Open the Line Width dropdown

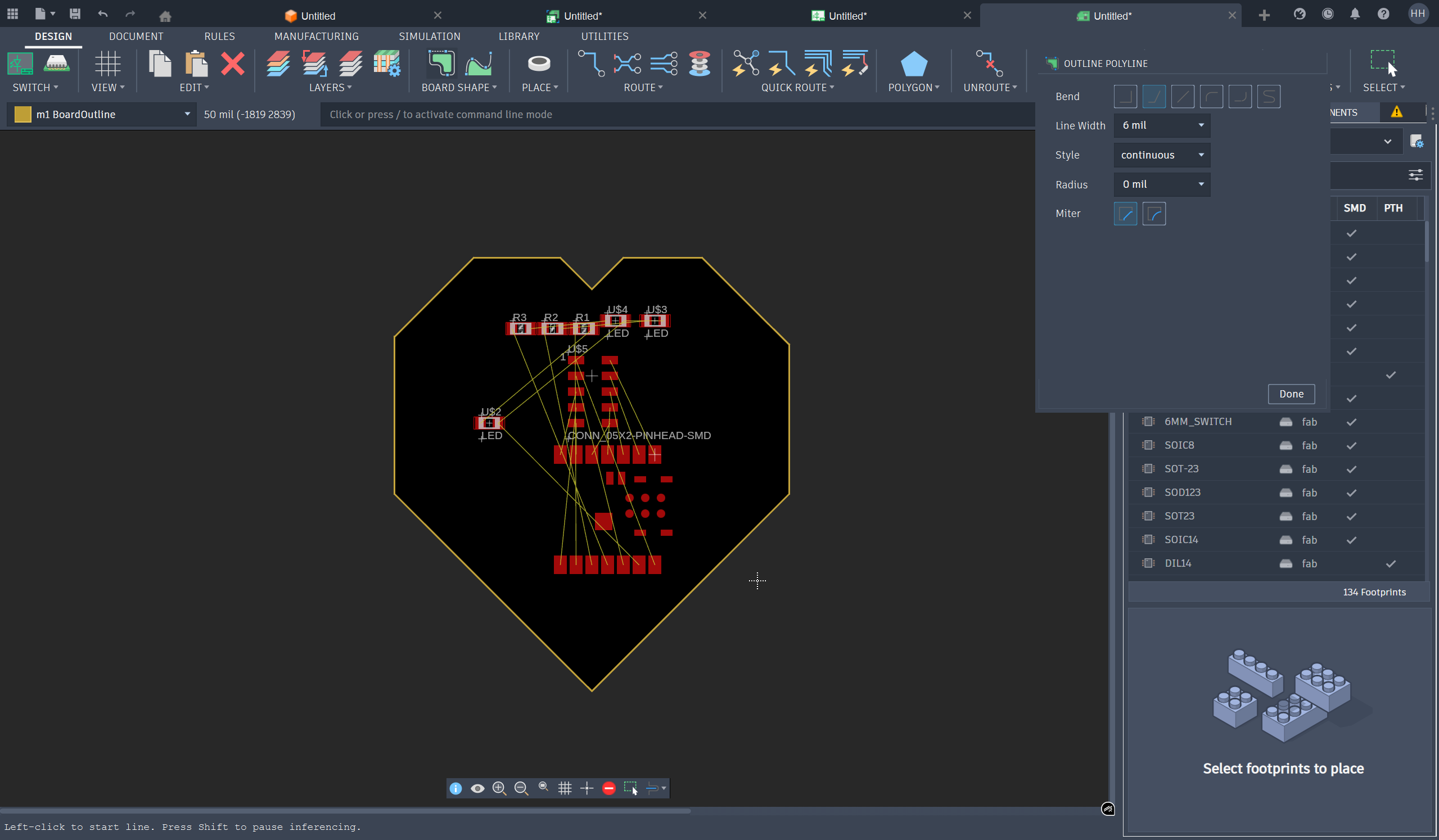[1161, 125]
